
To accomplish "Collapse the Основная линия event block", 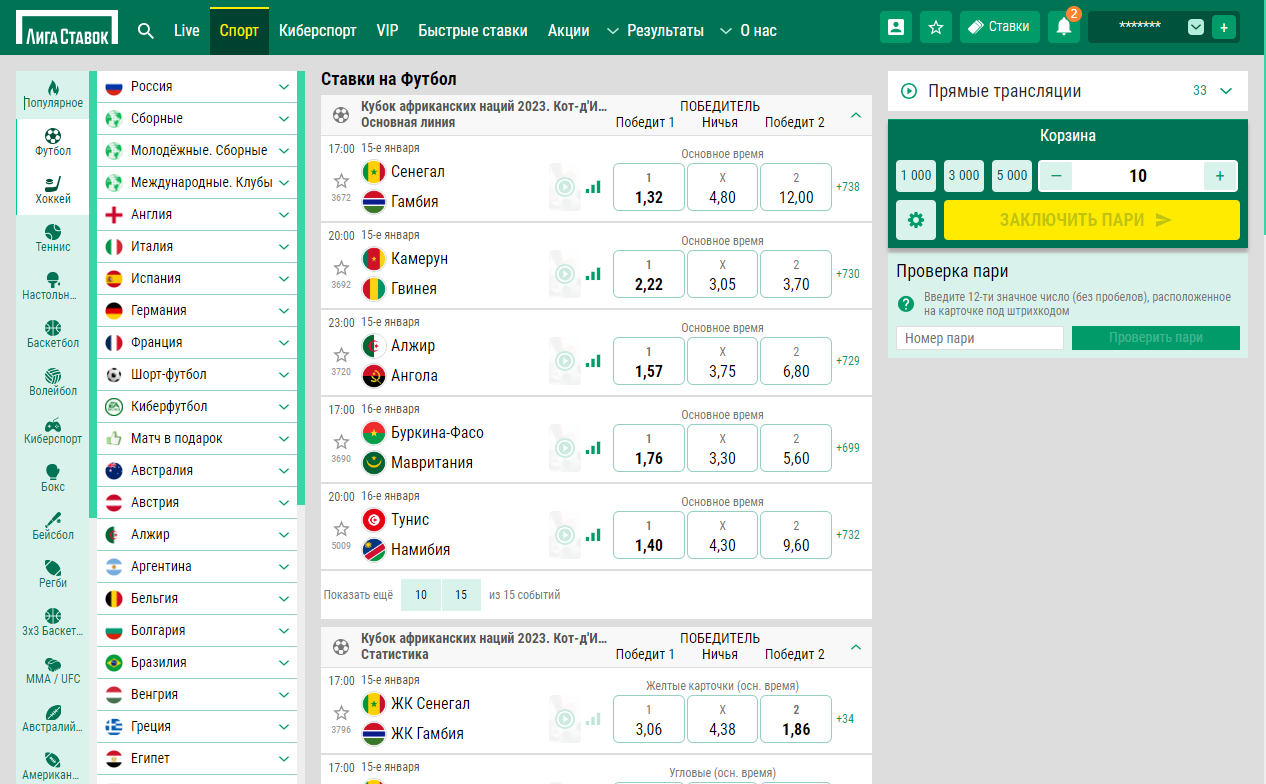I will 855,115.
